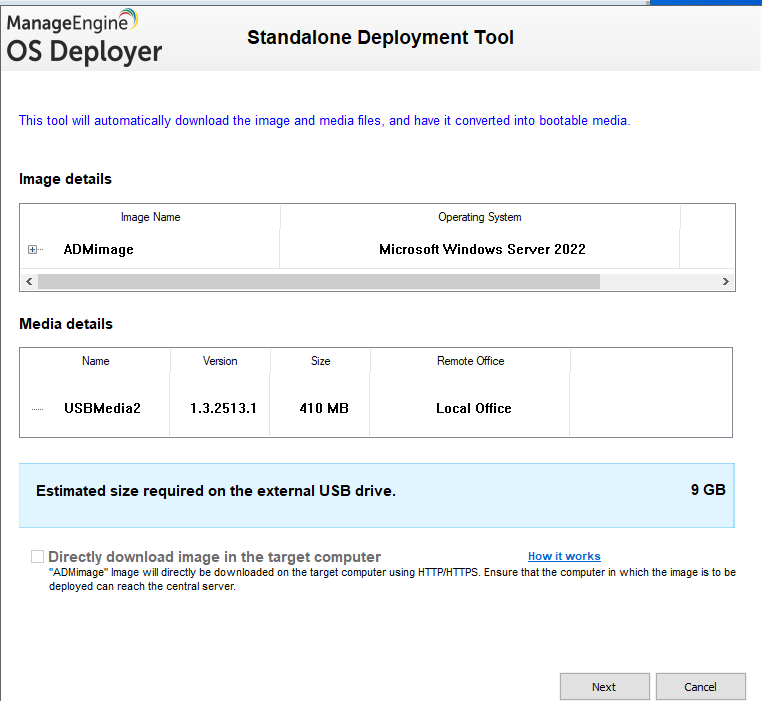The image size is (762, 701).
Task: Click the Version column header
Action: point(220,361)
